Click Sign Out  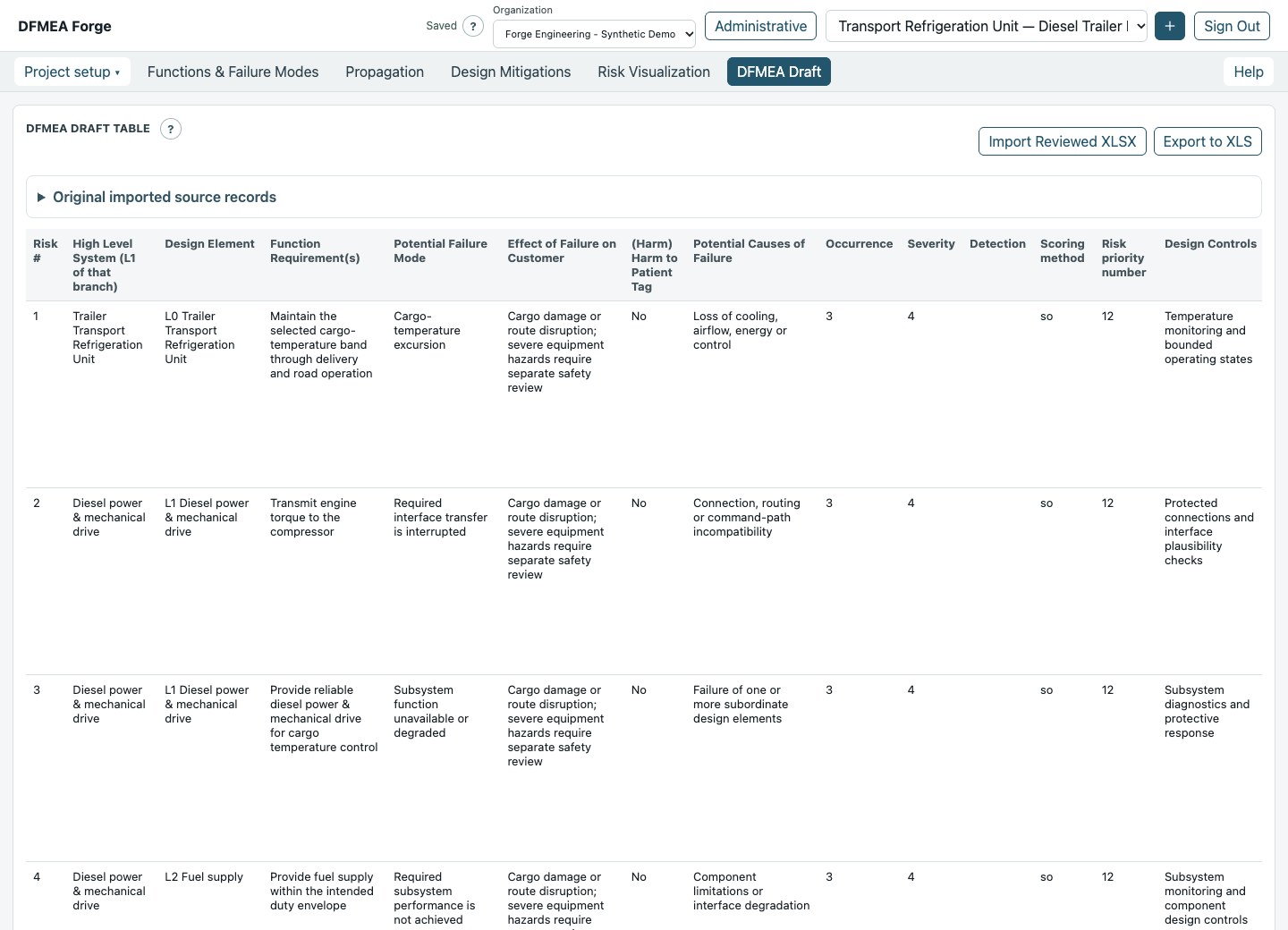pos(1232,26)
